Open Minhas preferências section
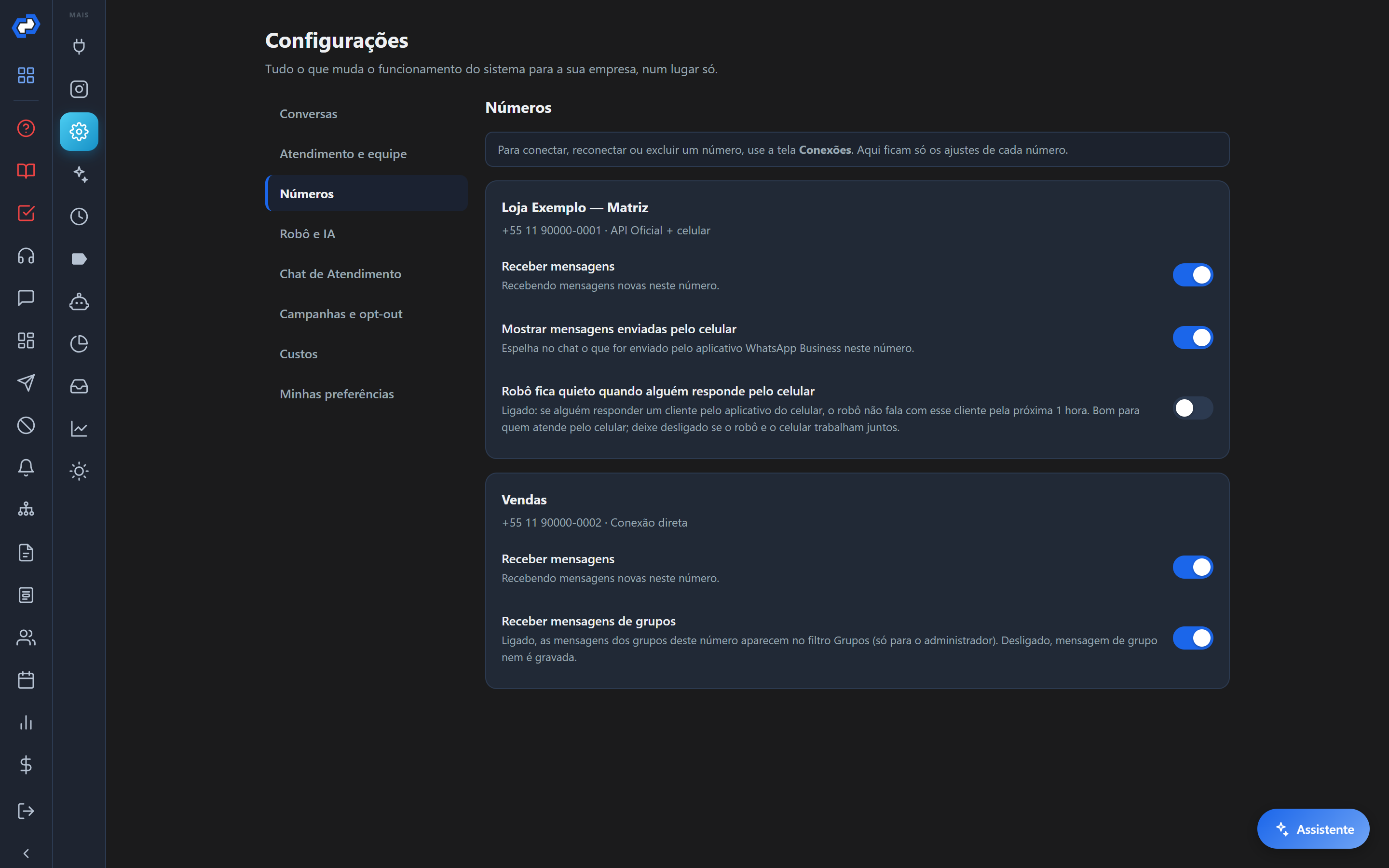1389x868 pixels. point(366,394)
